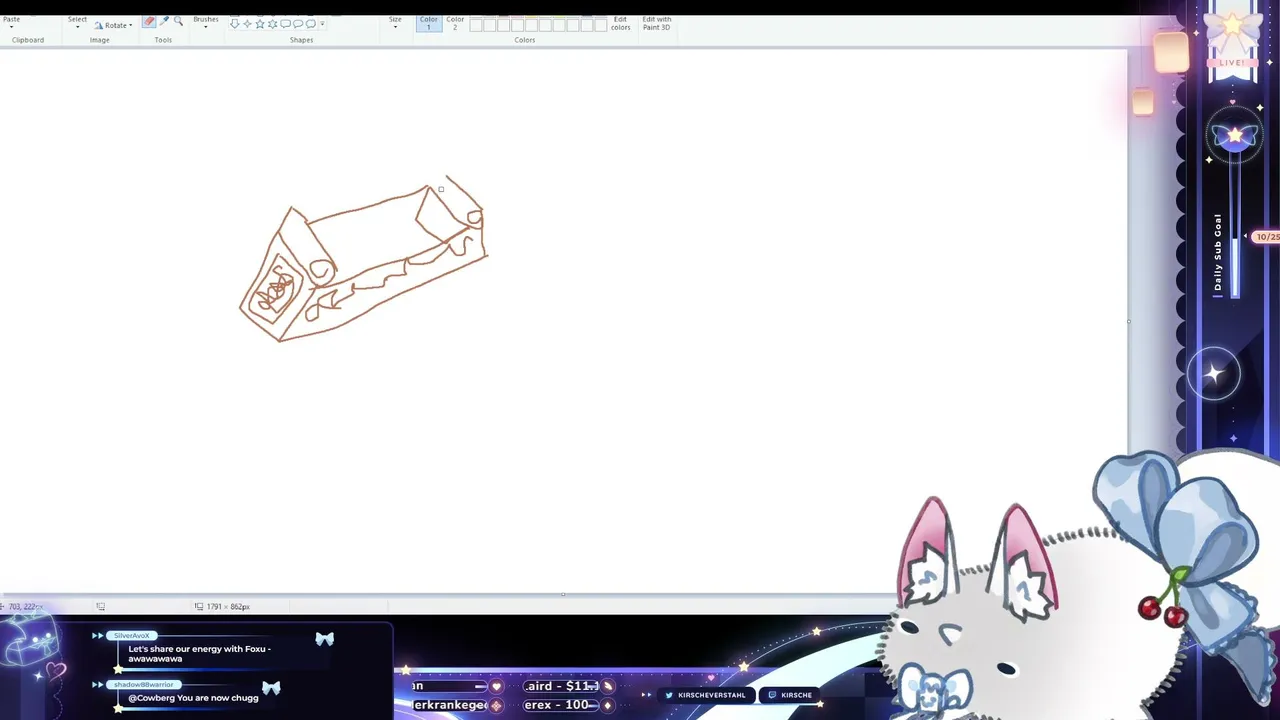Image resolution: width=1280 pixels, height=720 pixels.
Task: Open Edit colors dialog
Action: point(621,23)
